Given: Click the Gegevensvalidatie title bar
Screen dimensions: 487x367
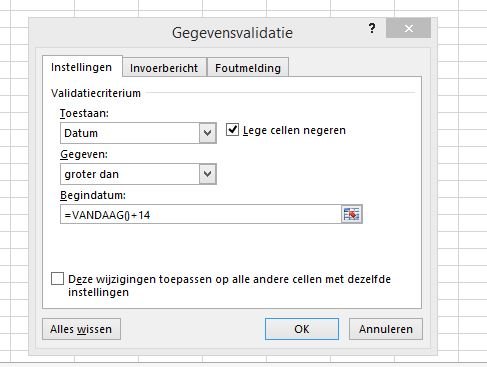Looking at the screenshot, I should [x=232, y=33].
